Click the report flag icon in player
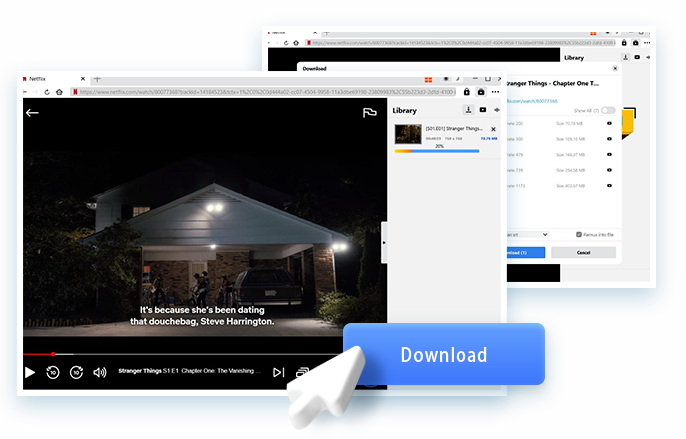The width and height of the screenshot is (686, 439). (369, 113)
